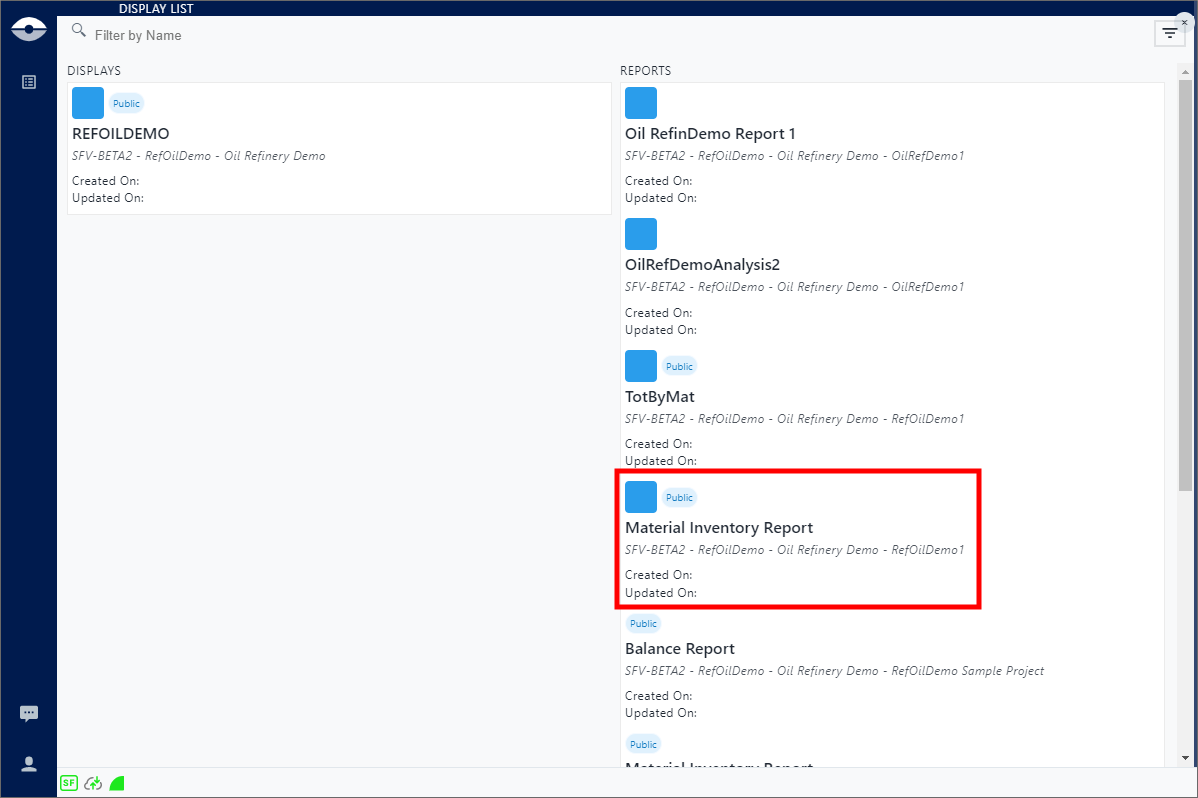This screenshot has height=798, width=1198.
Task: Click the scrollbar down arrow
Action: click(x=1185, y=758)
